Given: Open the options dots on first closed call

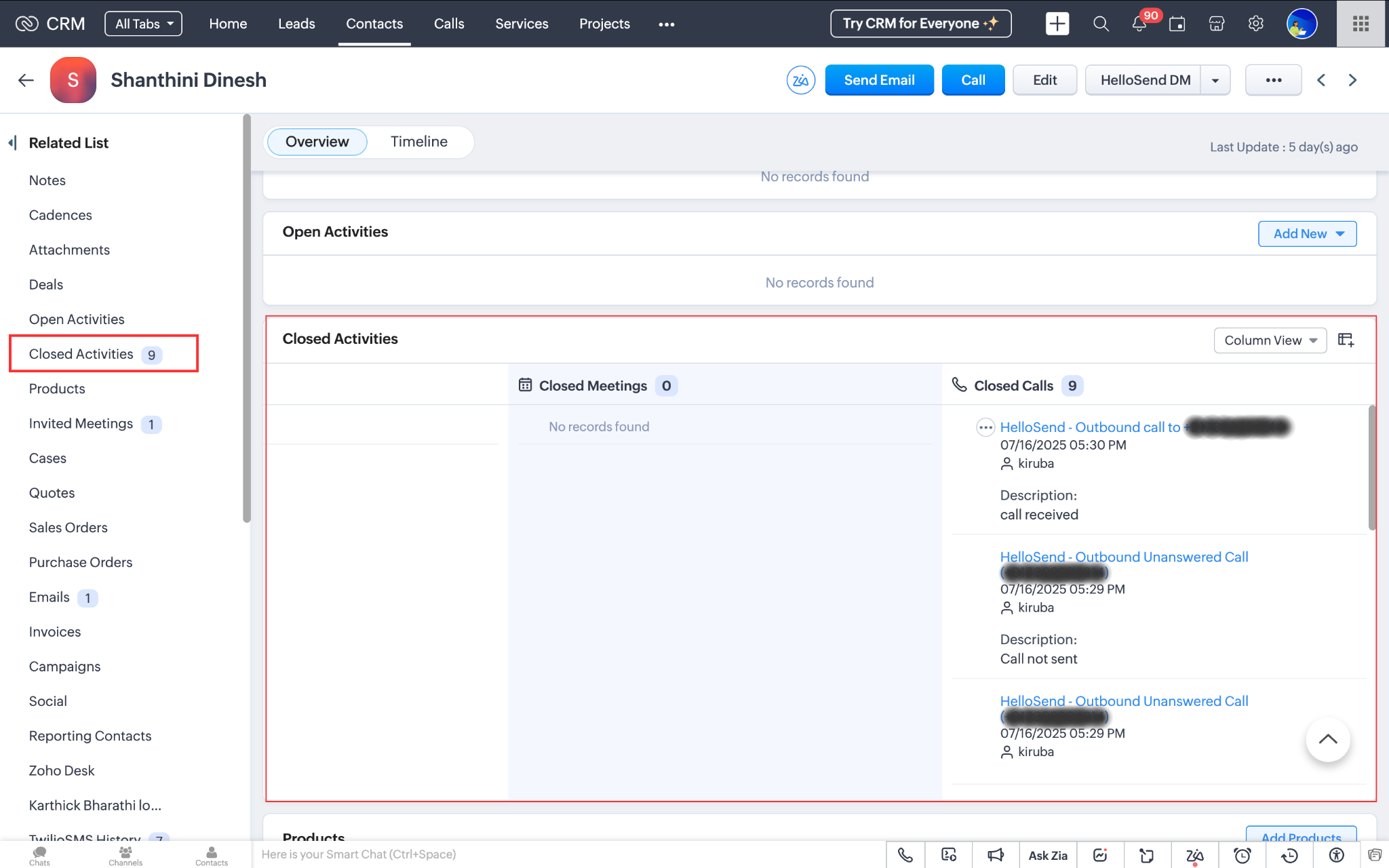Looking at the screenshot, I should click(x=985, y=427).
